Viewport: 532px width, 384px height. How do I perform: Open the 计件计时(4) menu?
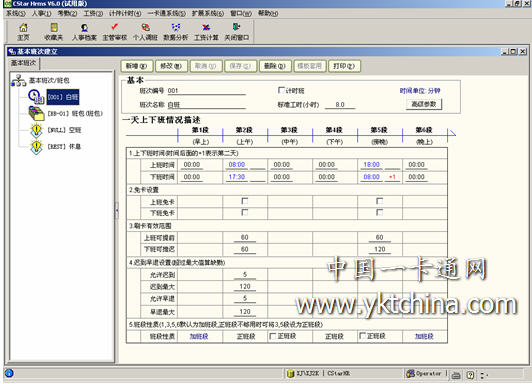125,13
